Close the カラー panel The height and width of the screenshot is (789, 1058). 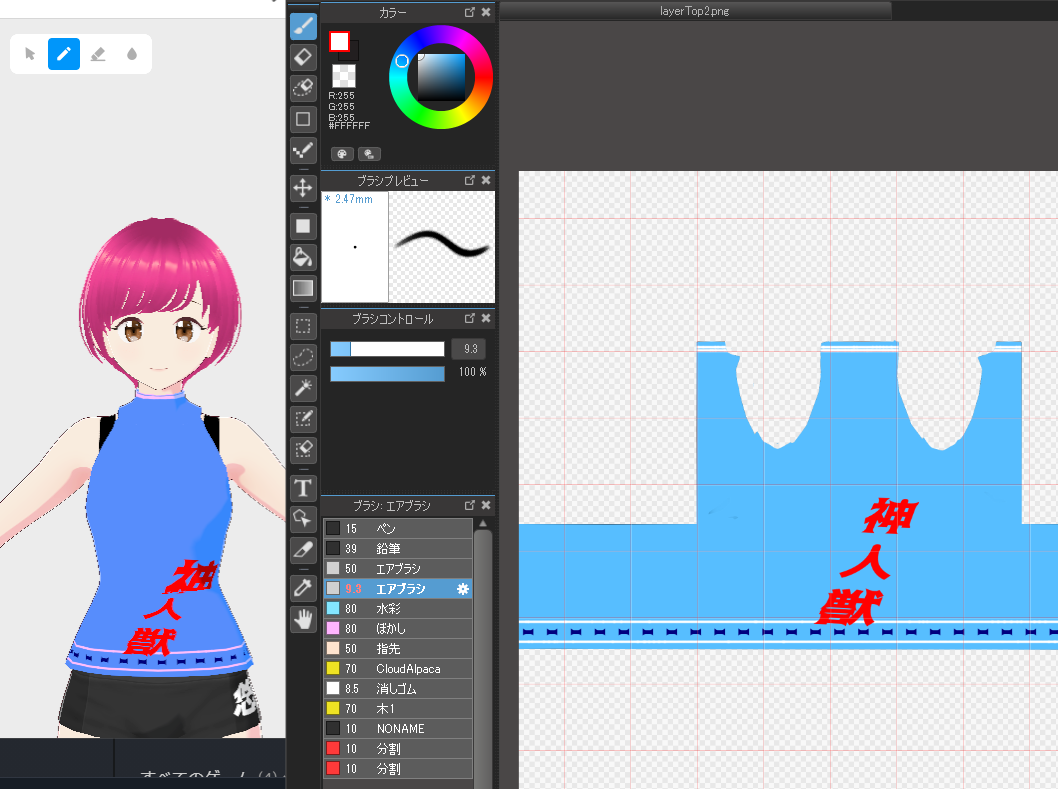486,12
